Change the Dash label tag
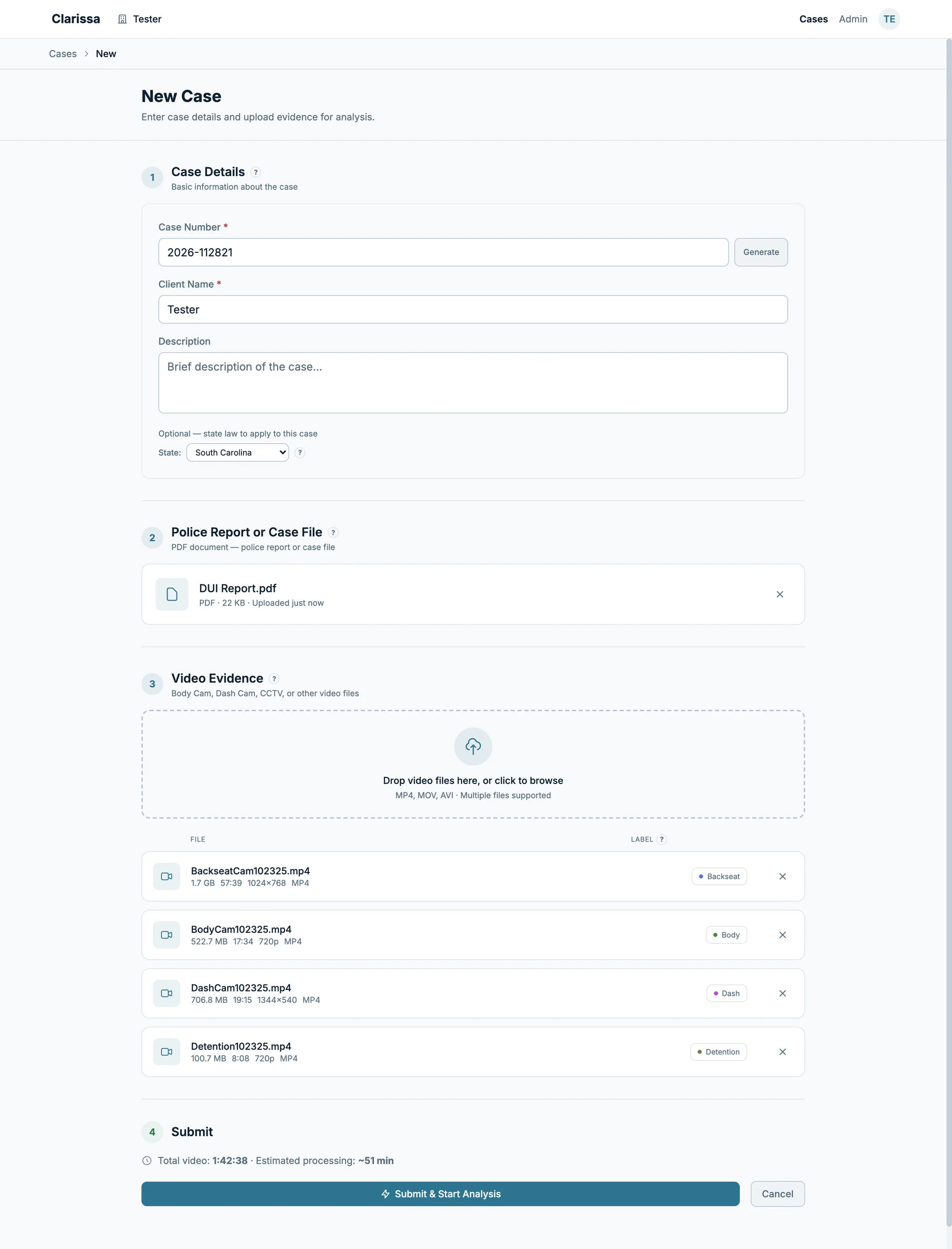Screen dimensions: 952x1249 tap(726, 993)
